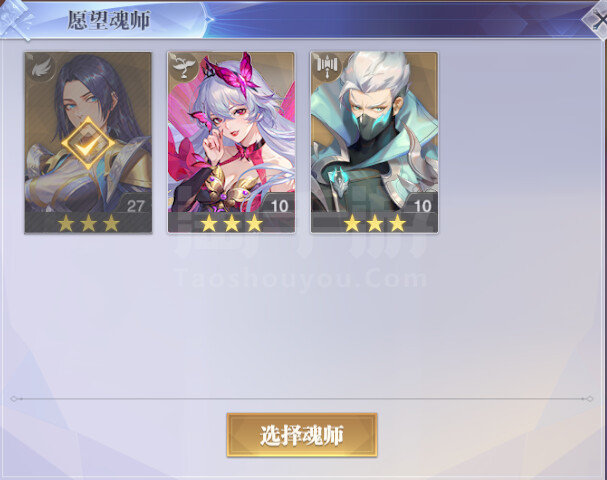Click level 10 badge on masked man card
This screenshot has width=607, height=480.
[x=422, y=205]
